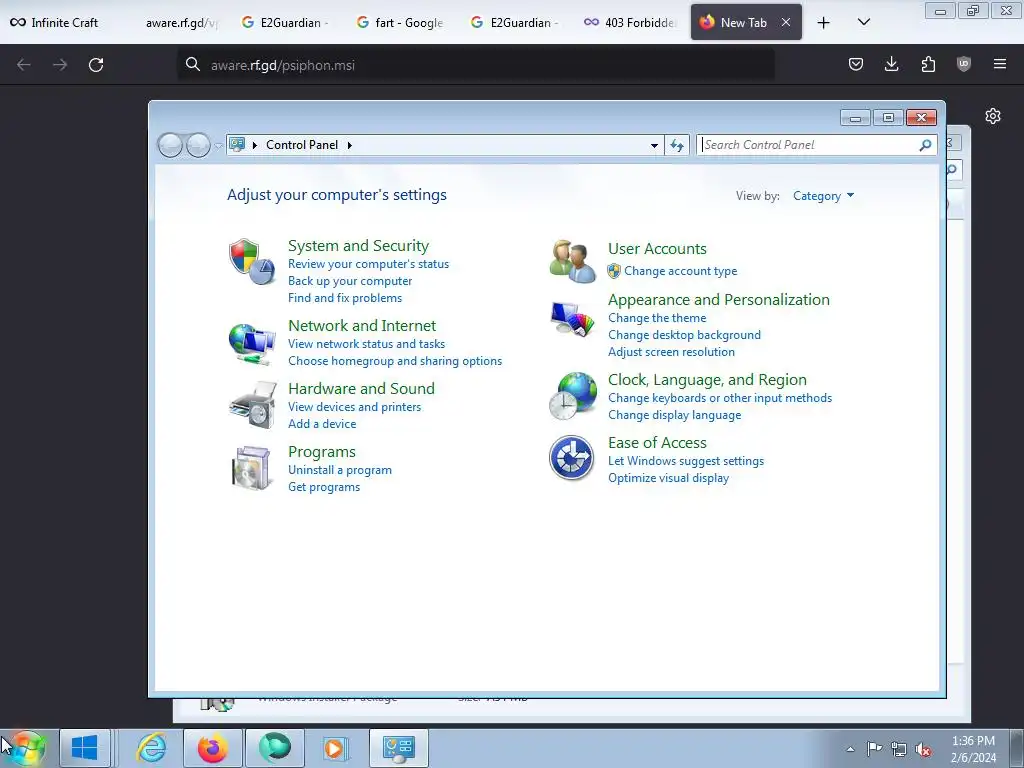The height and width of the screenshot is (768, 1024).
Task: Click Change desktop background link
Action: pyautogui.click(x=684, y=335)
